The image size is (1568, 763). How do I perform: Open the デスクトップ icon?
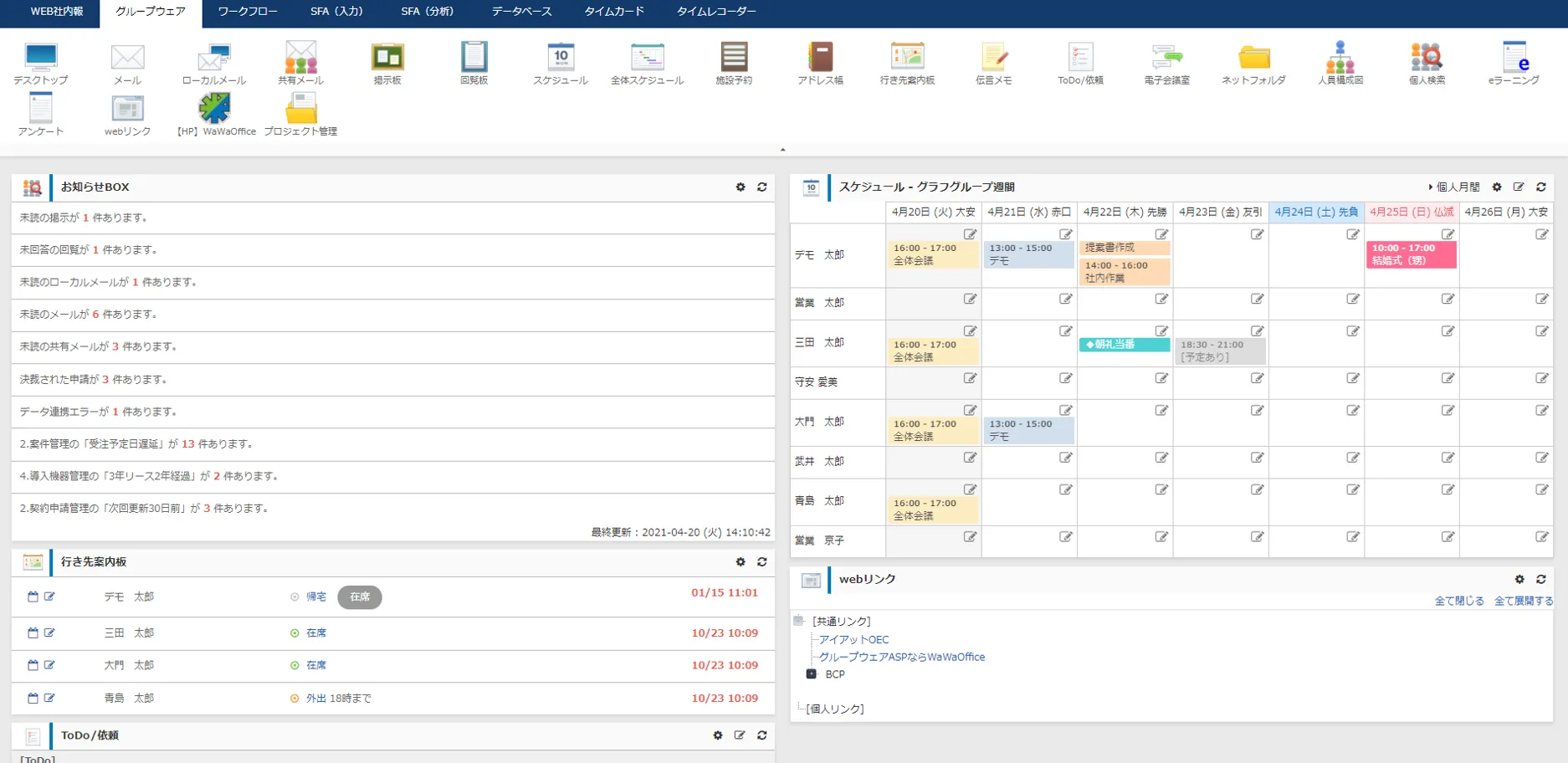[x=41, y=64]
